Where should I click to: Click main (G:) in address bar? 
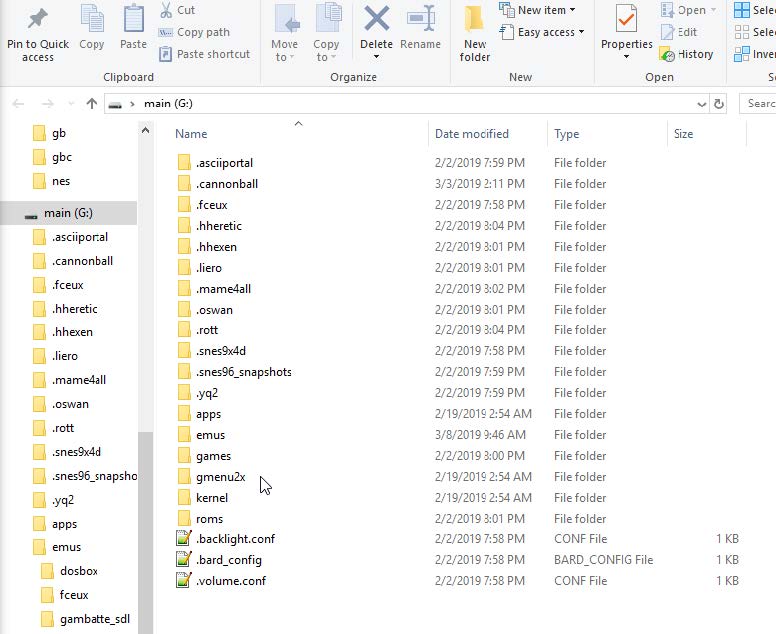168,103
